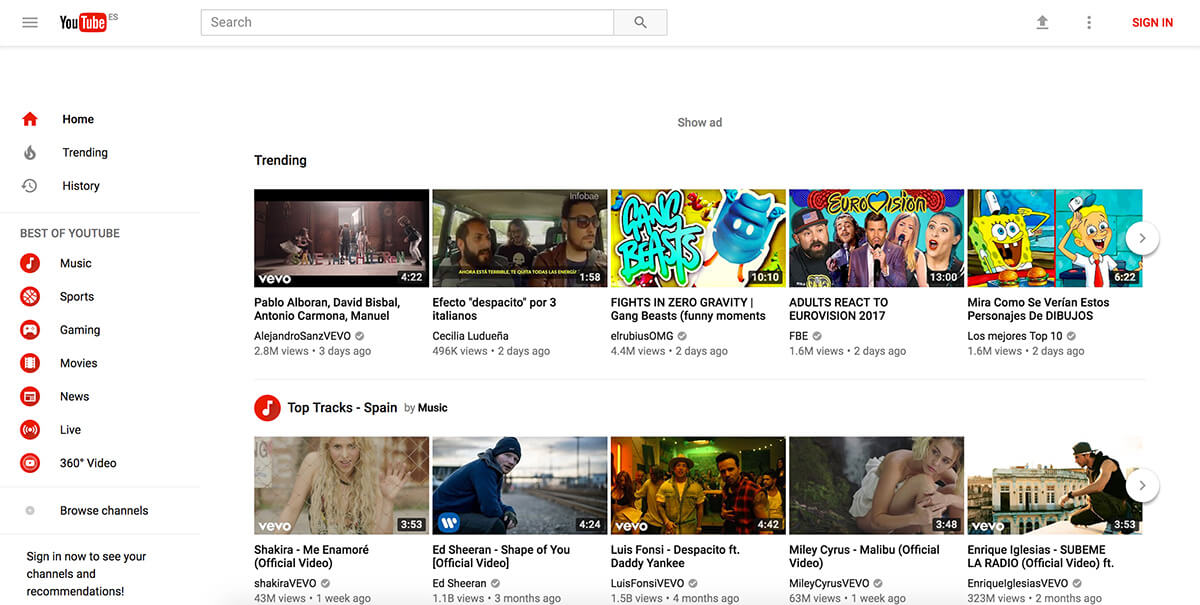Click the Sports ball icon
This screenshot has height=605, width=1200.
30,296
